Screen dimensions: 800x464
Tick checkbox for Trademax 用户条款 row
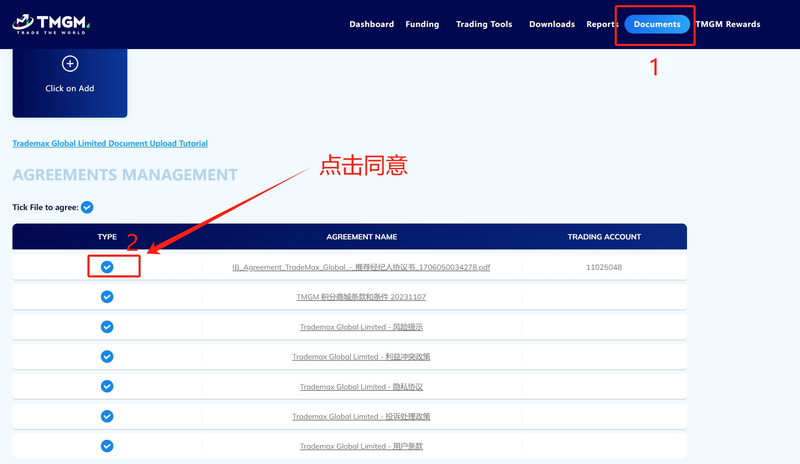(107, 446)
